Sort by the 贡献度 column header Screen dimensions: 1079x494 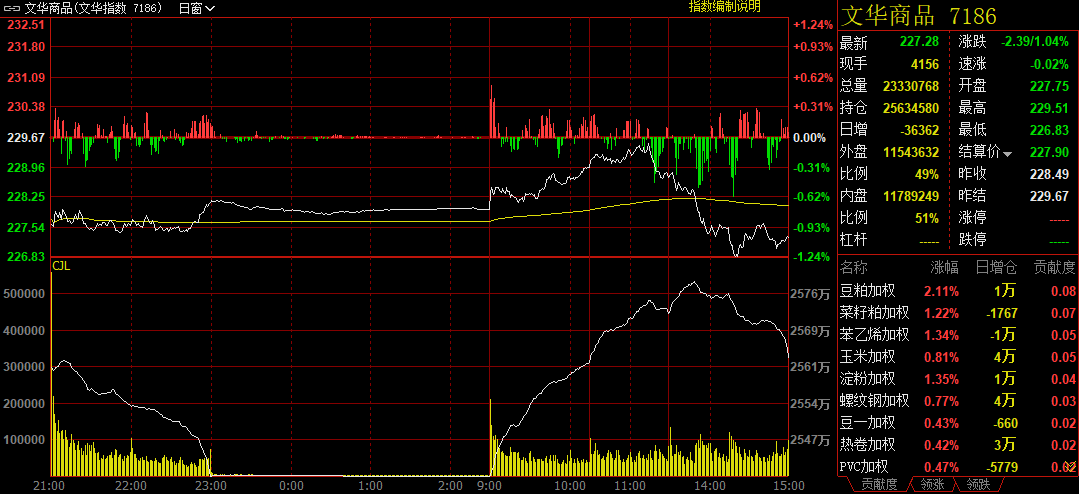[1052, 268]
